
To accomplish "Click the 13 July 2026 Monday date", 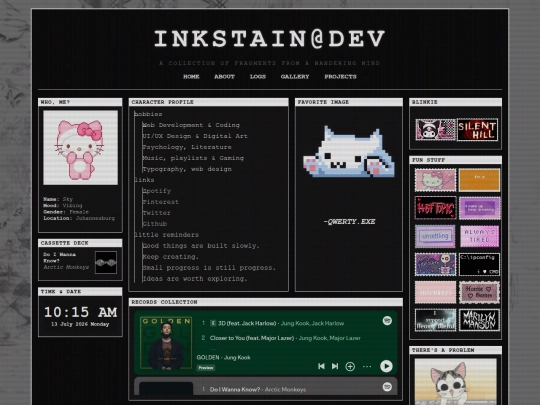I will coord(80,324).
